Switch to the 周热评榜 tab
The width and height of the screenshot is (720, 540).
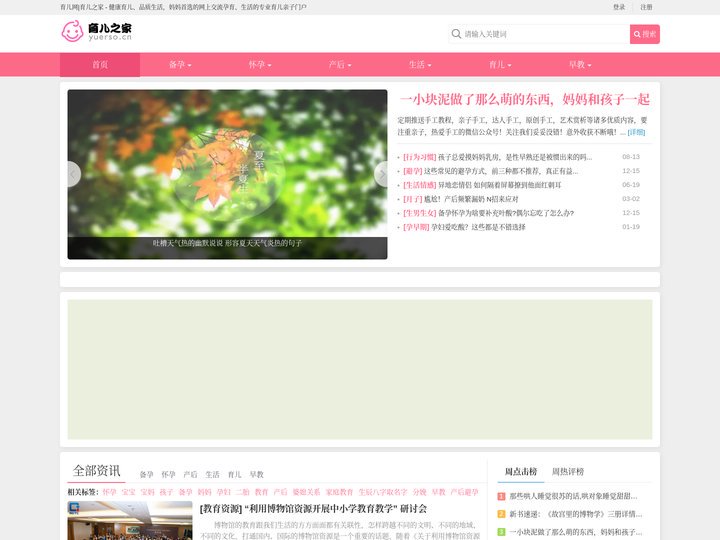pos(568,472)
